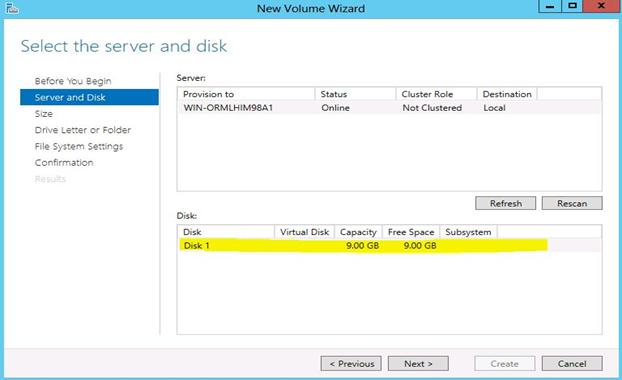622x380 pixels.
Task: Open the Drive Letter or Folder step
Action: (83, 130)
